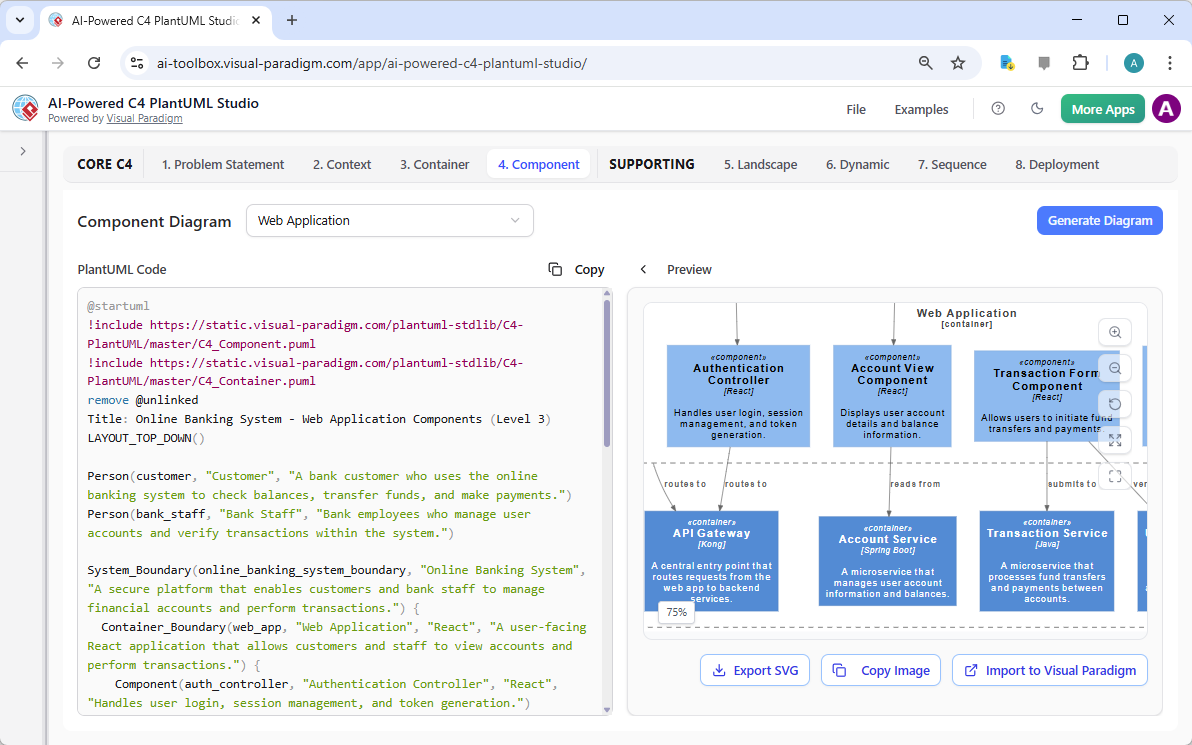
Task: Export the diagram as SVG
Action: click(755, 670)
